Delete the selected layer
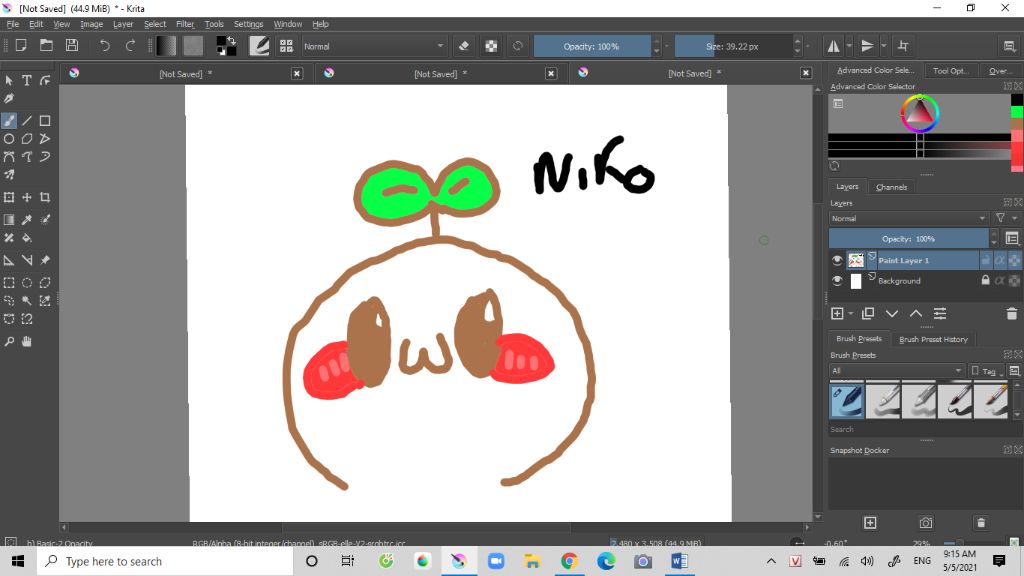The image size is (1024, 576). pyautogui.click(x=1012, y=314)
